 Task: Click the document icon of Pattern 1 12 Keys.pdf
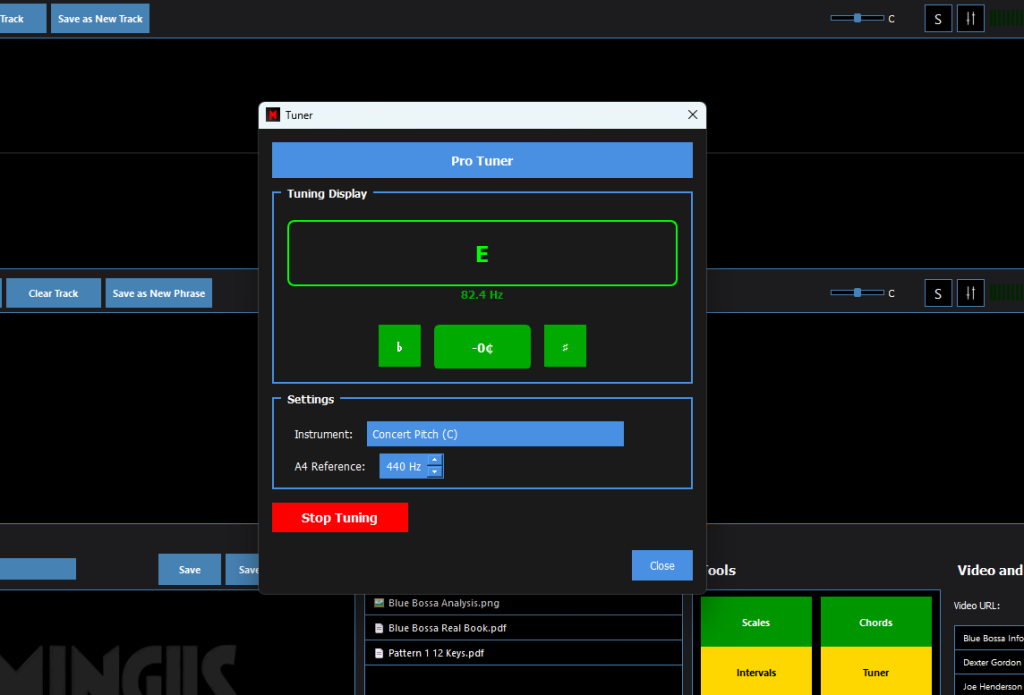pos(379,653)
